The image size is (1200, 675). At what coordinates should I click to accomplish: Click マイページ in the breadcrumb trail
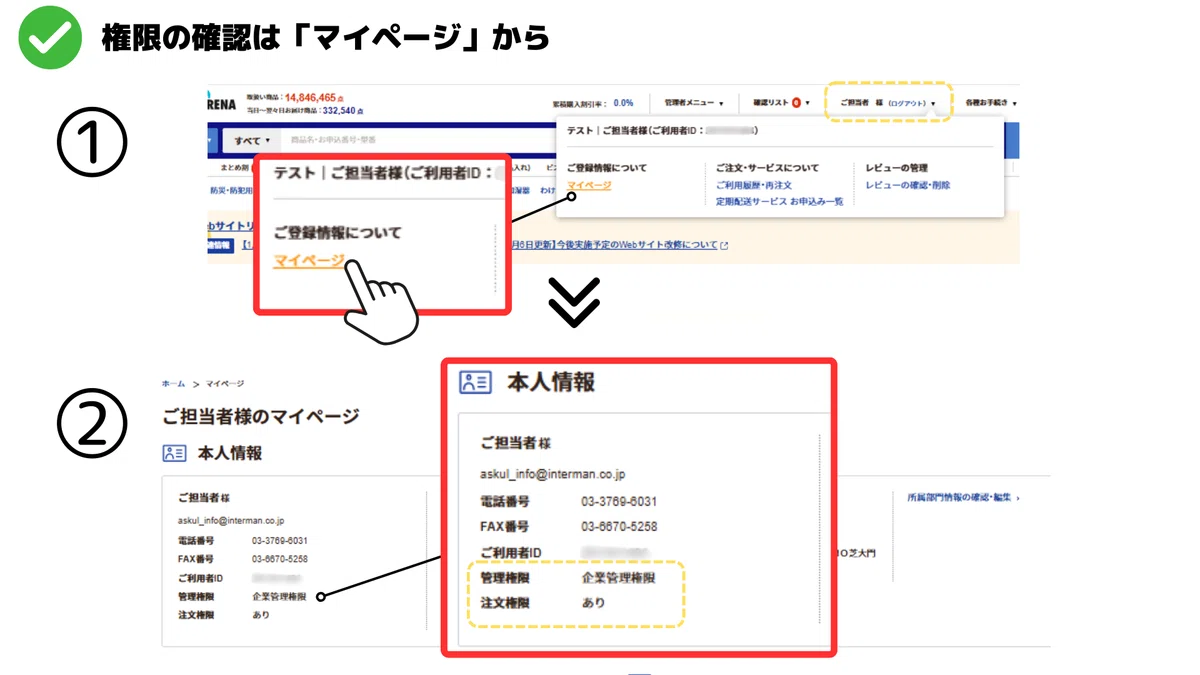[x=225, y=384]
